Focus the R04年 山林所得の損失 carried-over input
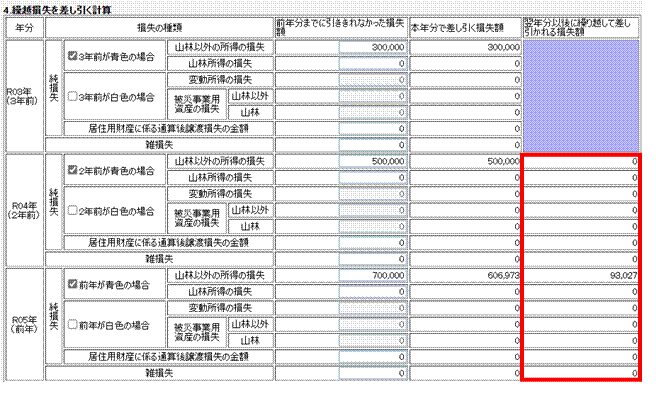The width and height of the screenshot is (656, 394). click(x=373, y=178)
